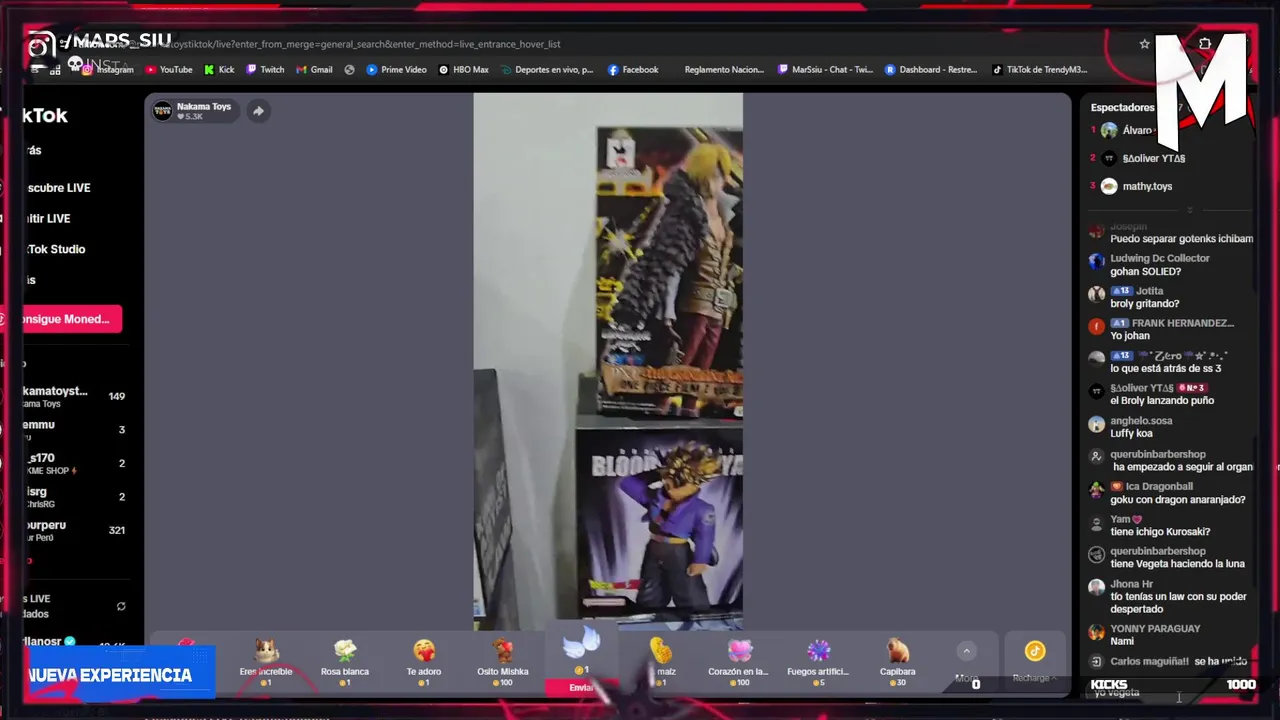
Task: Click chat user YONNY PARAGUAY
Action: pos(1155,629)
